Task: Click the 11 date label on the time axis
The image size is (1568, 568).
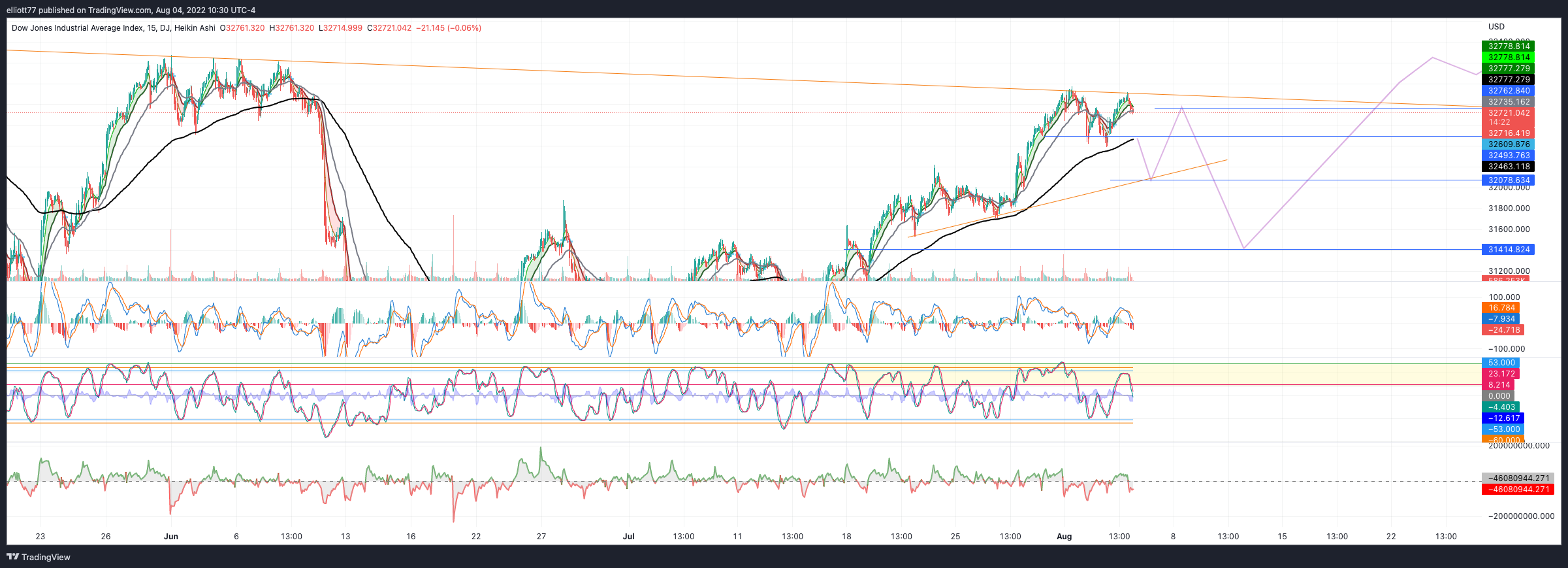Action: click(737, 537)
